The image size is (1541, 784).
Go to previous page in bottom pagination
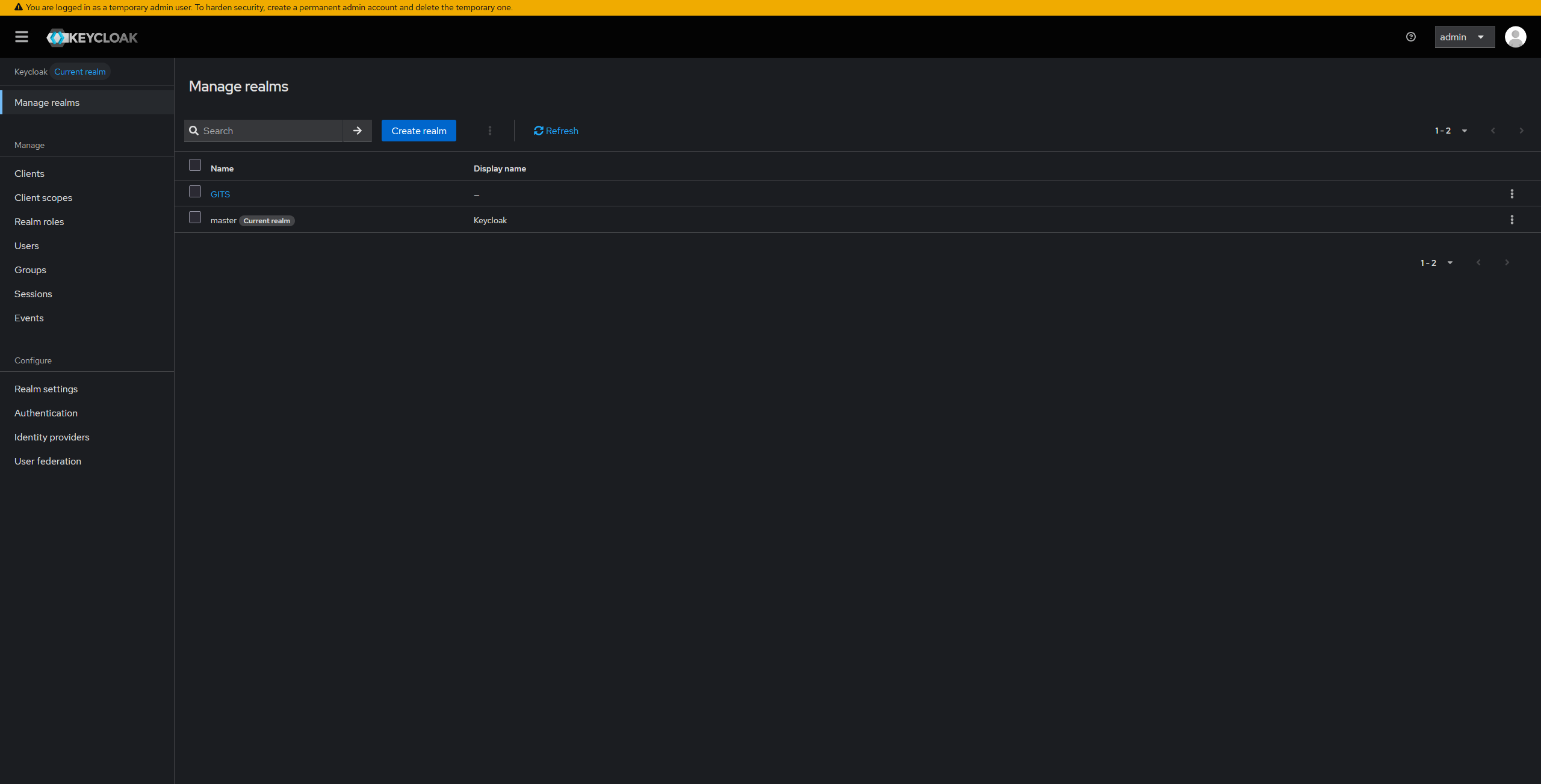tap(1478, 262)
